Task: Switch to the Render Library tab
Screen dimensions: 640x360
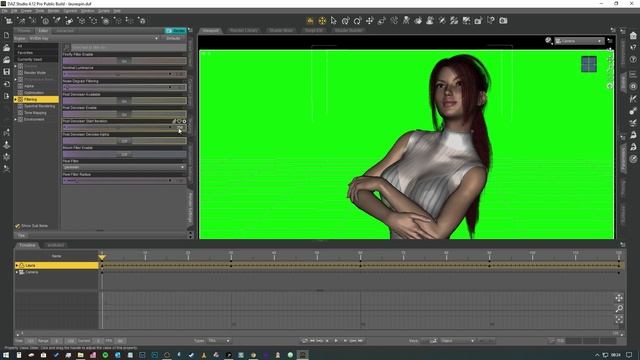Action: [x=243, y=31]
